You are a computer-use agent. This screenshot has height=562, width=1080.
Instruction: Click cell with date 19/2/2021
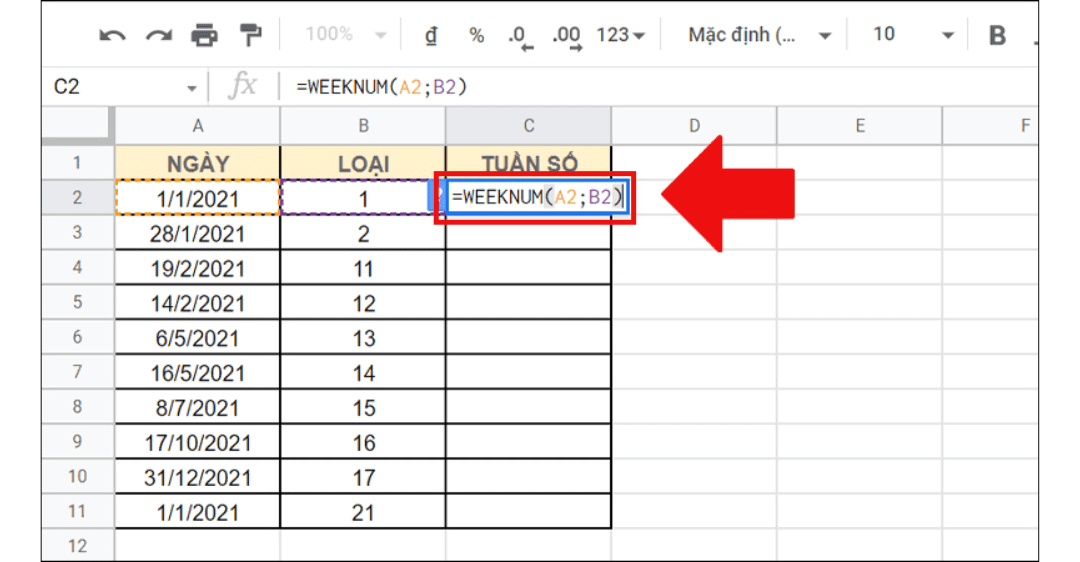coord(198,268)
